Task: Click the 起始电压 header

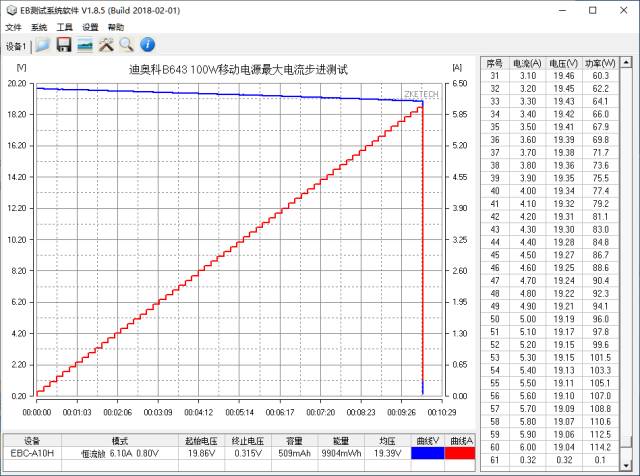Action: [x=202, y=441]
